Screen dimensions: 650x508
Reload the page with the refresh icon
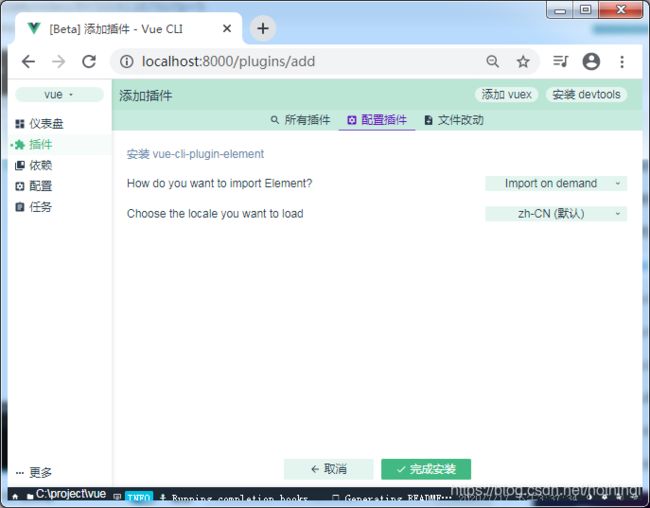[89, 61]
